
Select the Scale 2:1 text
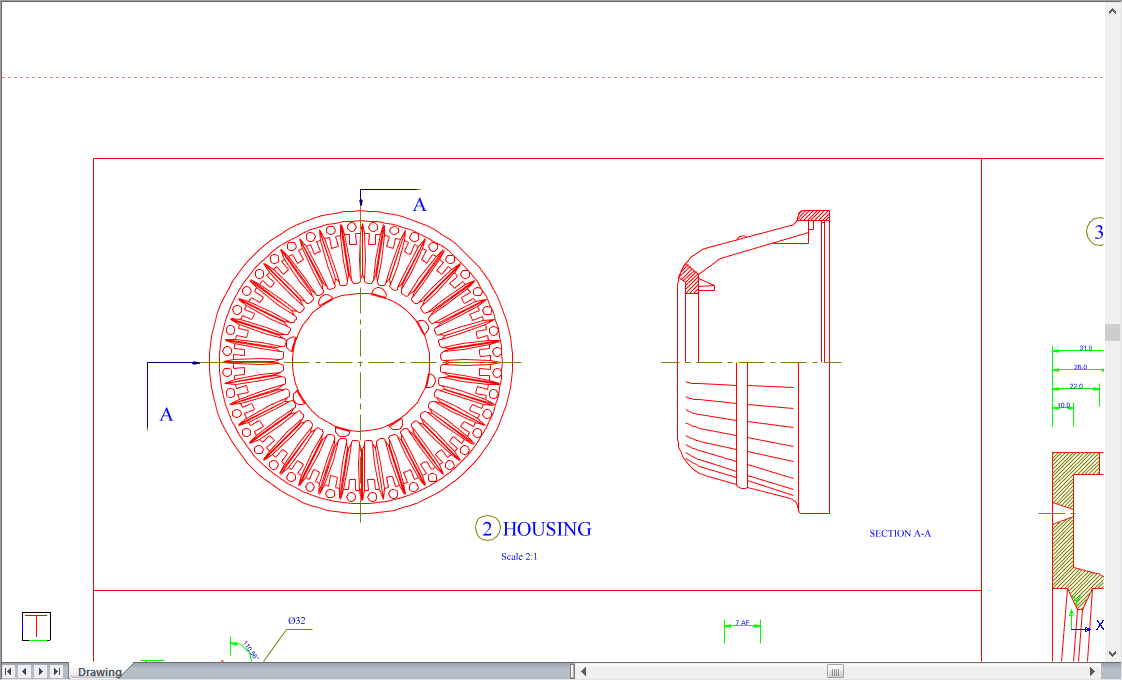(519, 557)
